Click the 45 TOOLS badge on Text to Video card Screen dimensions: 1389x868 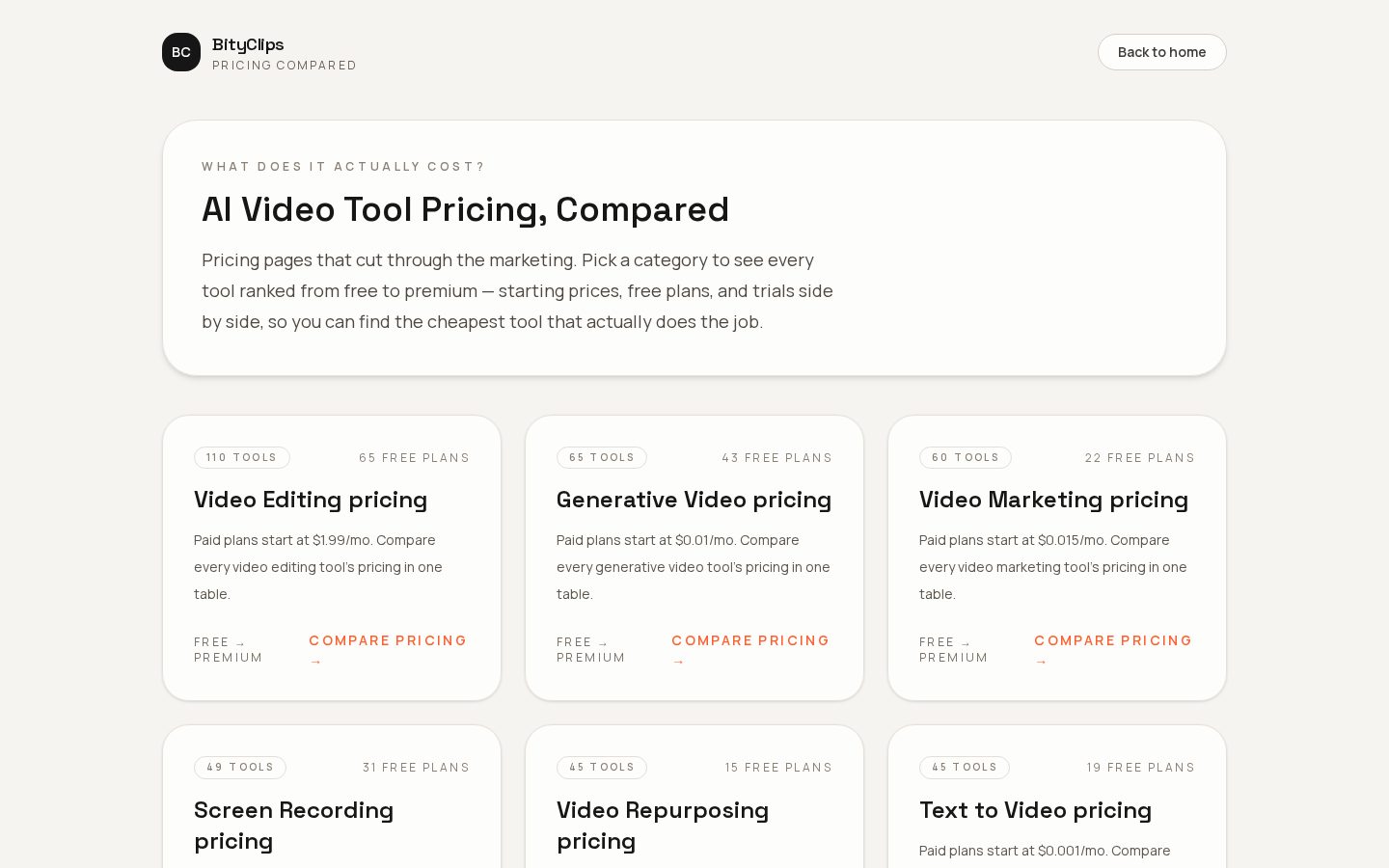pyautogui.click(x=965, y=768)
